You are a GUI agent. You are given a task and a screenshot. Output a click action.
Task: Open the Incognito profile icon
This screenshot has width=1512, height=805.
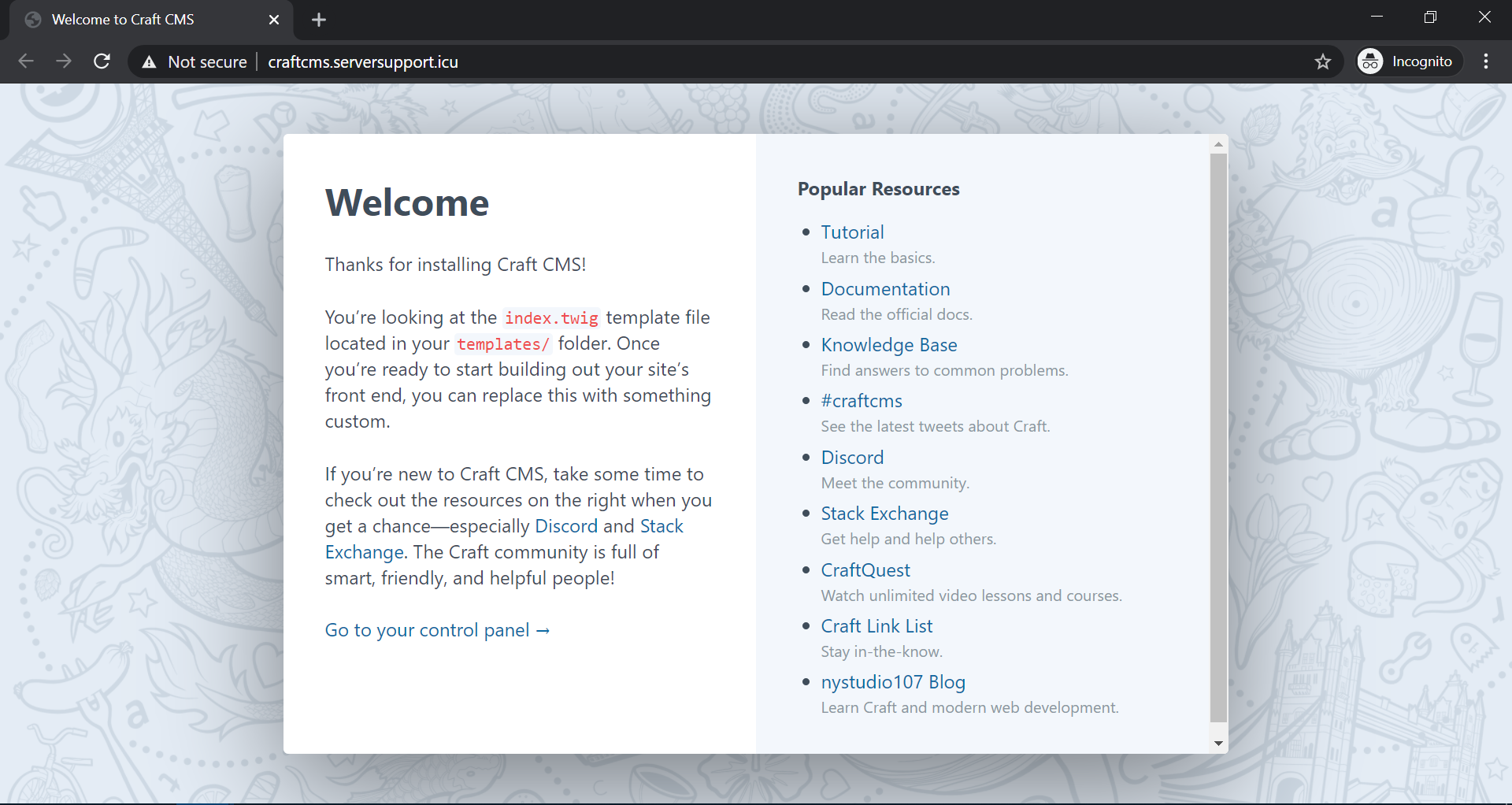click(x=1370, y=61)
